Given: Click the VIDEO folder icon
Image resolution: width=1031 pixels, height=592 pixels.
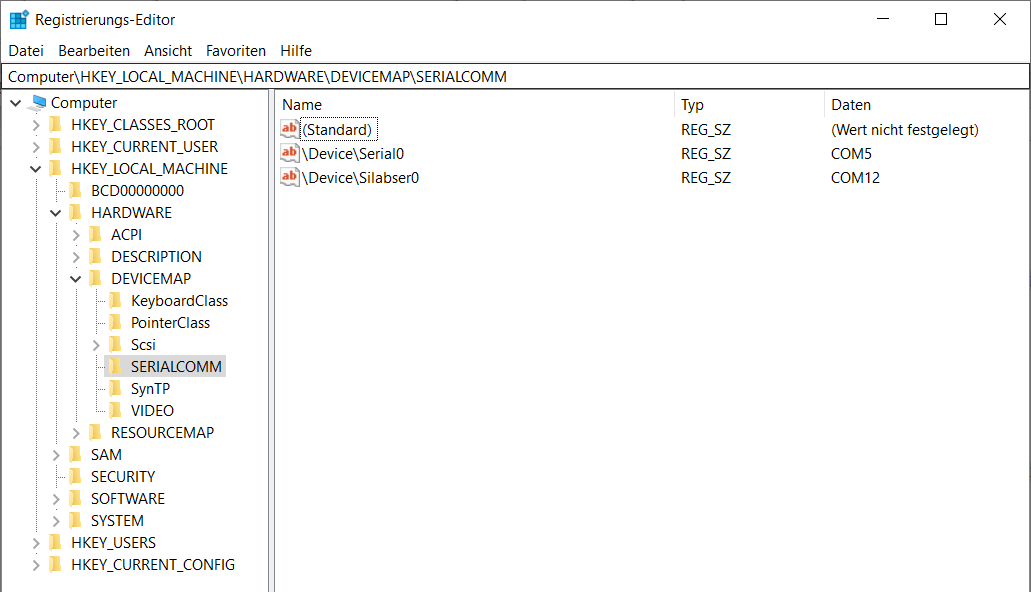Looking at the screenshot, I should [115, 410].
